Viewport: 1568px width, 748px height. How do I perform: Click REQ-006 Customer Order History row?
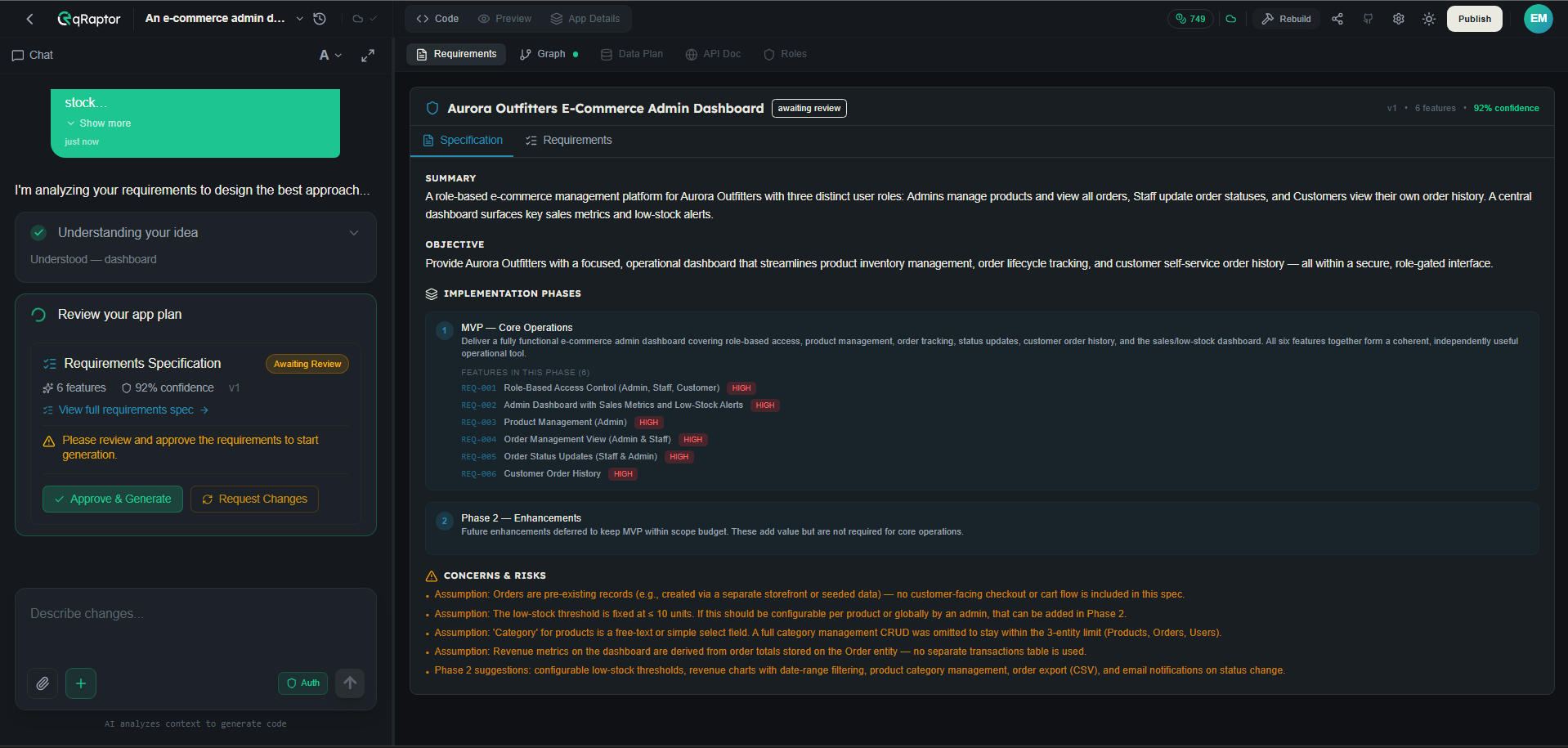(549, 474)
